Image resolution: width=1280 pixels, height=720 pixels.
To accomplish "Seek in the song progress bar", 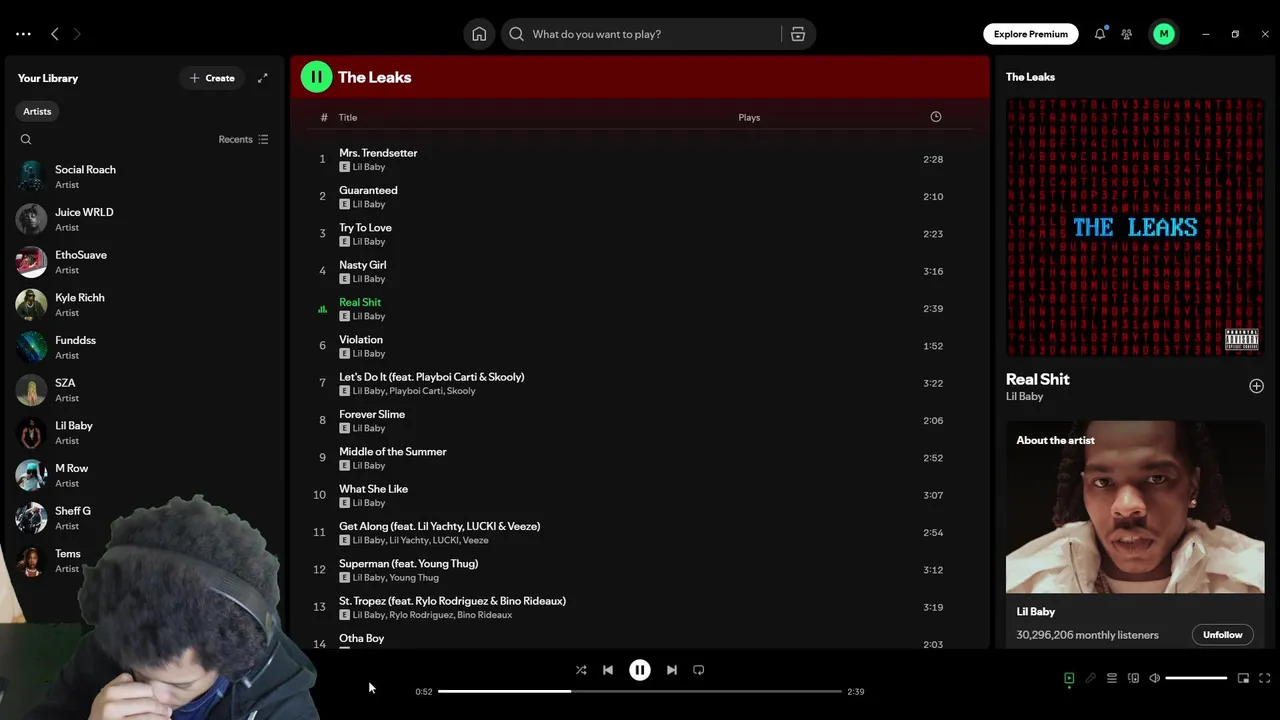I will 640,691.
